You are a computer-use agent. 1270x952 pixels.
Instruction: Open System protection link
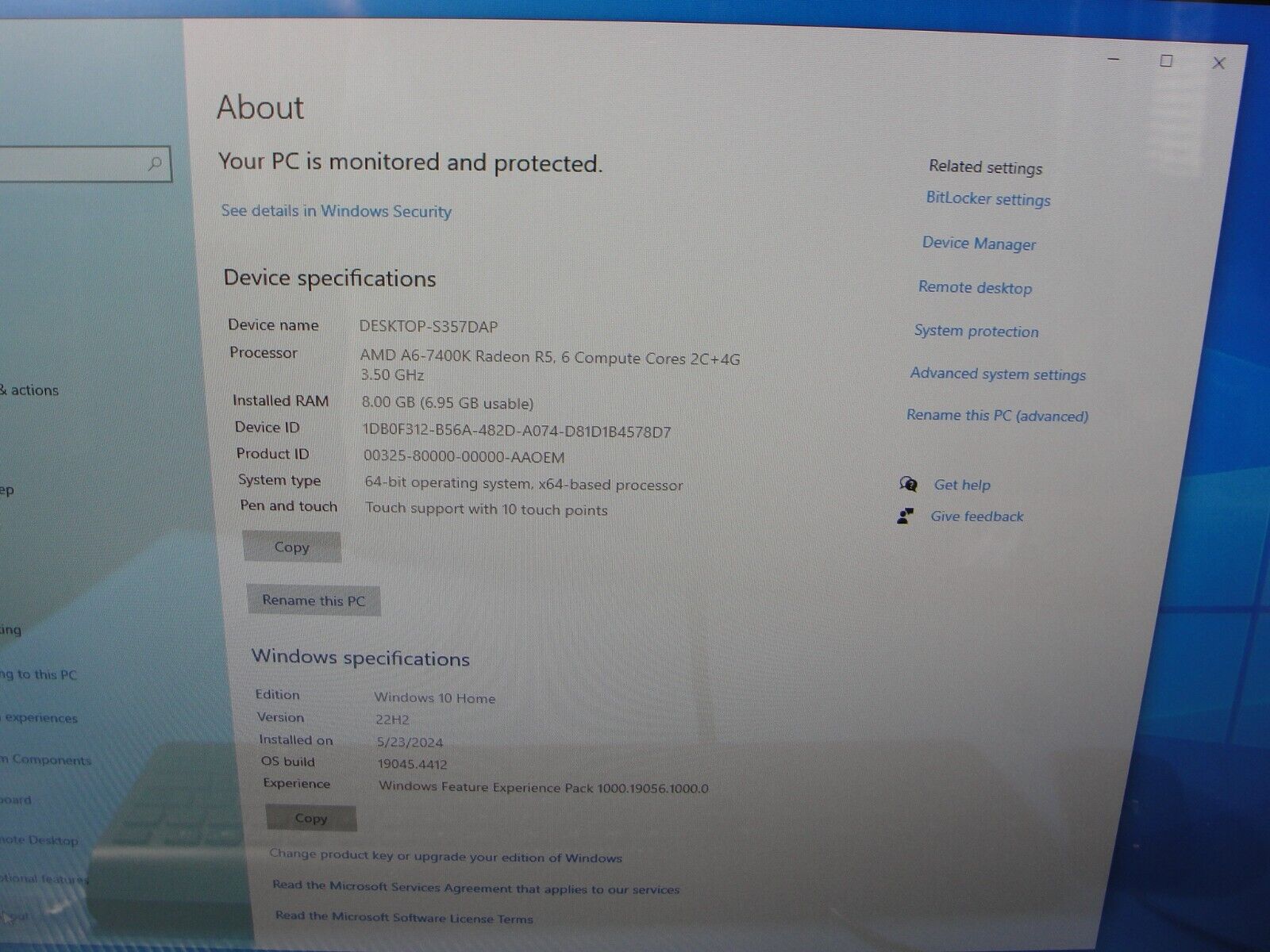click(976, 331)
